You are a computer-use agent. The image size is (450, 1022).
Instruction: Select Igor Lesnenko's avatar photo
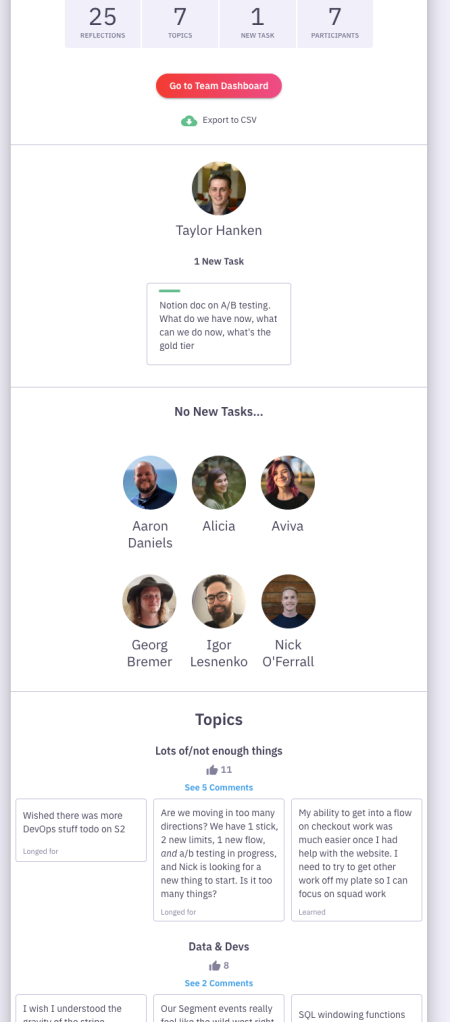pos(218,601)
